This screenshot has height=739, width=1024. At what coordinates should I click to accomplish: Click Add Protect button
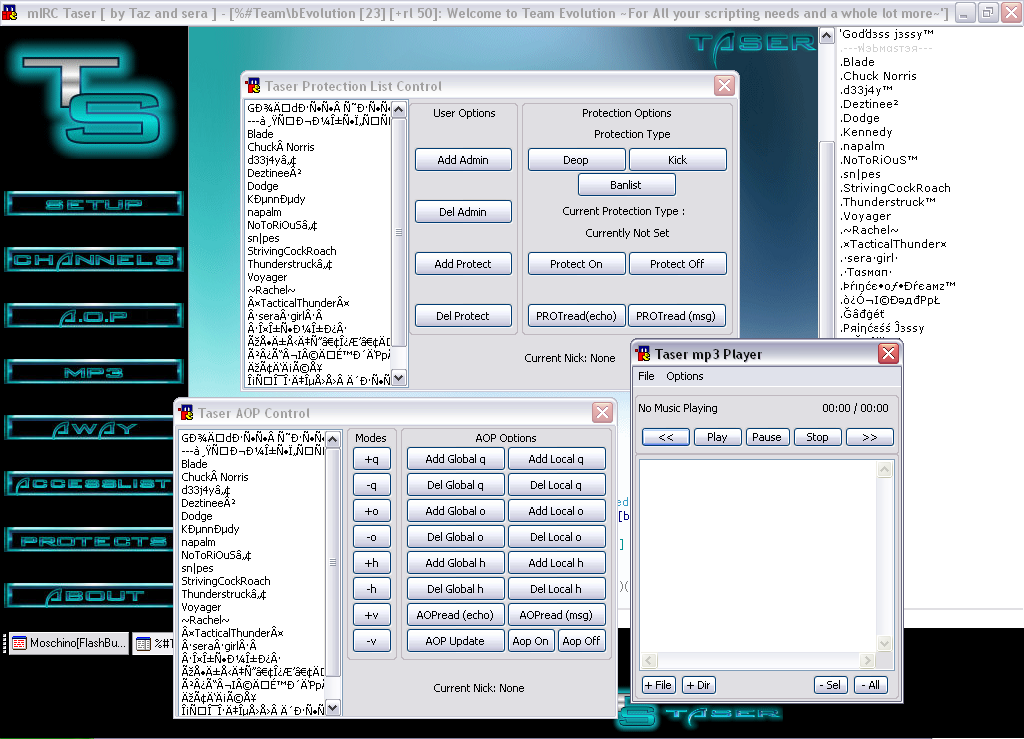pyautogui.click(x=463, y=264)
